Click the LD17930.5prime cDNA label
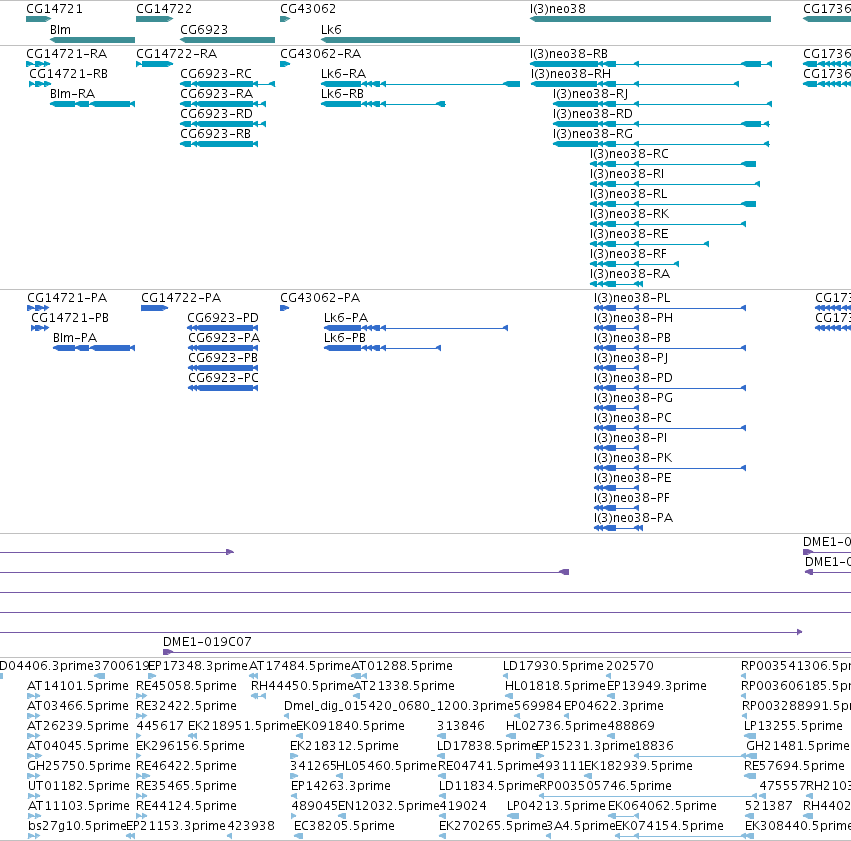Viewport: 851px width, 841px height. coord(553,666)
